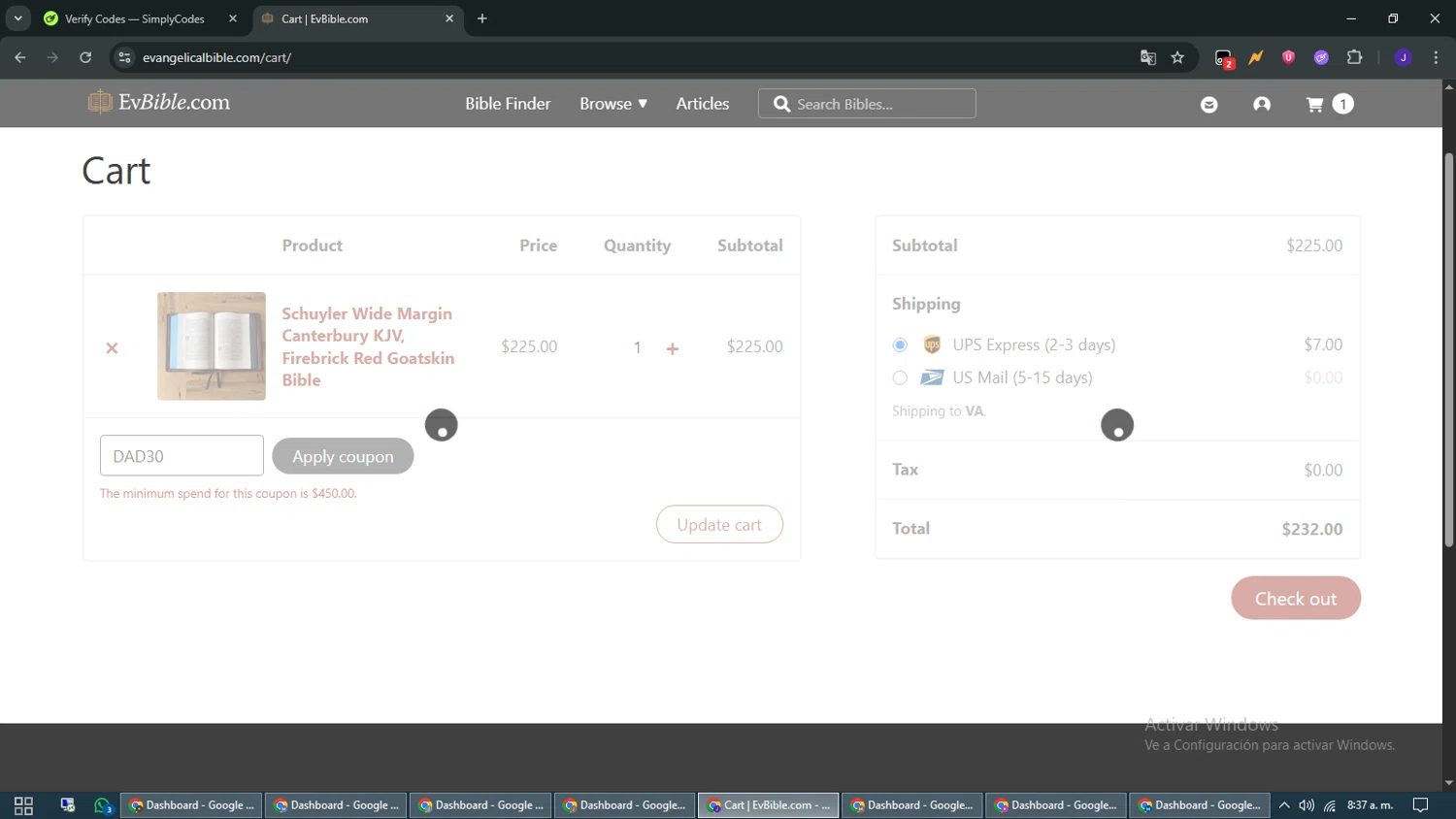Open the Chrome profile avatar J
This screenshot has height=819, width=1456.
click(1404, 57)
